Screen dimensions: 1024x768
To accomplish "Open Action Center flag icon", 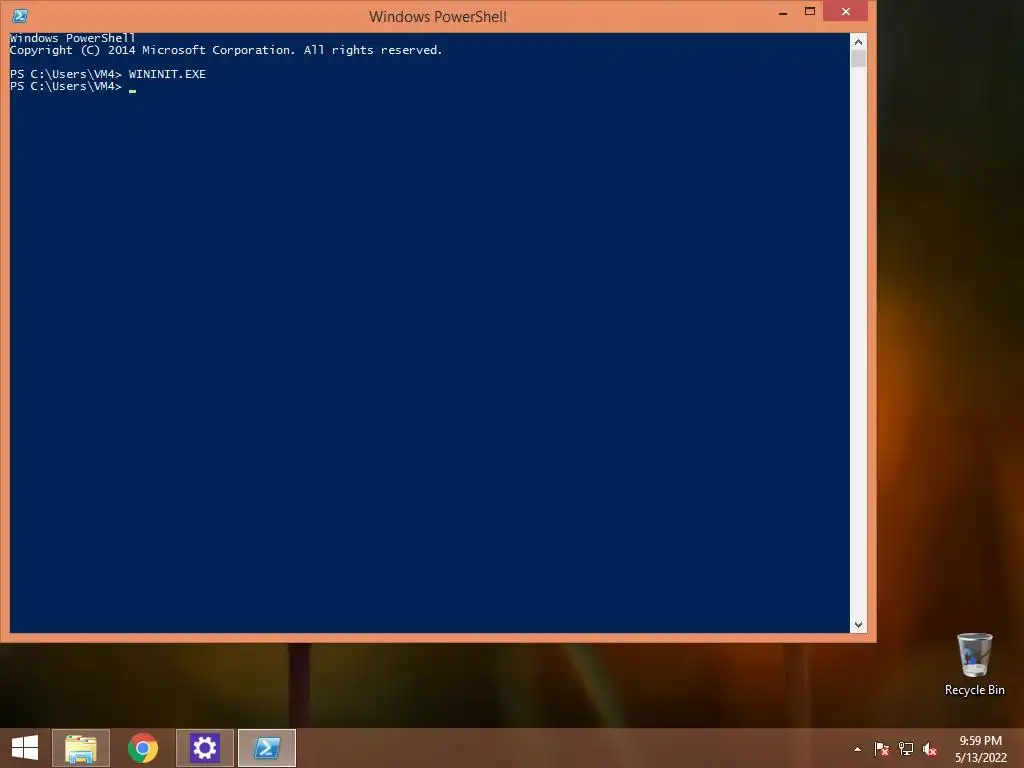I will (x=881, y=749).
